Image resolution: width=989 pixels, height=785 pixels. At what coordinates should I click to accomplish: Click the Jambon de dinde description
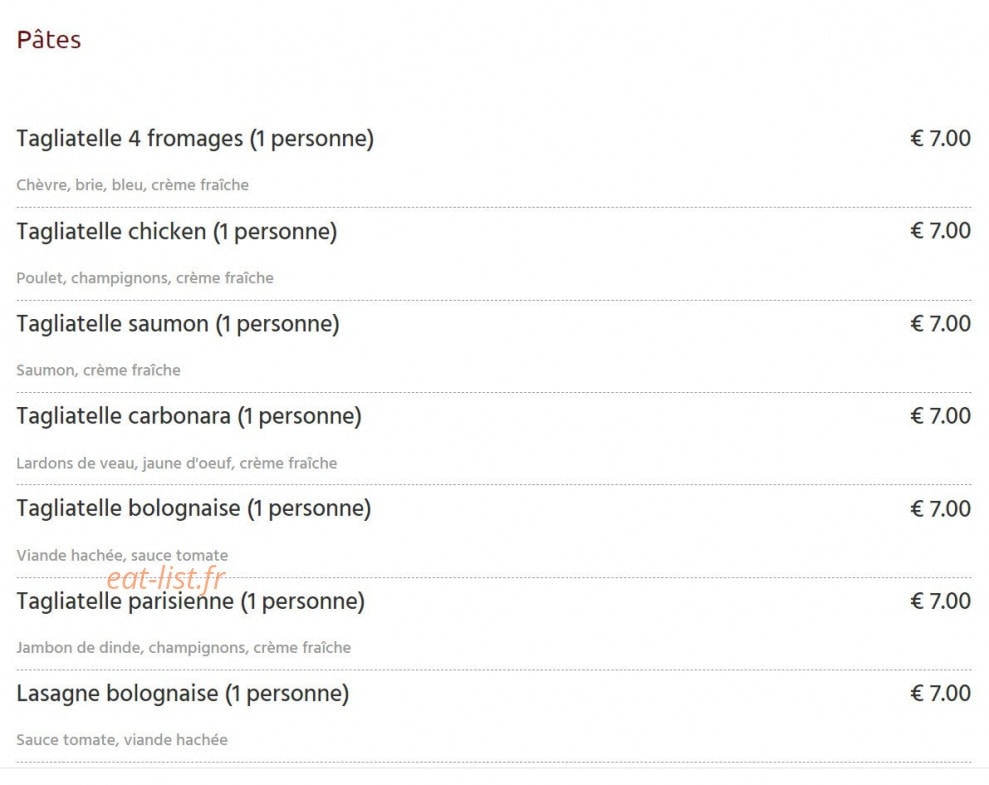coord(184,648)
